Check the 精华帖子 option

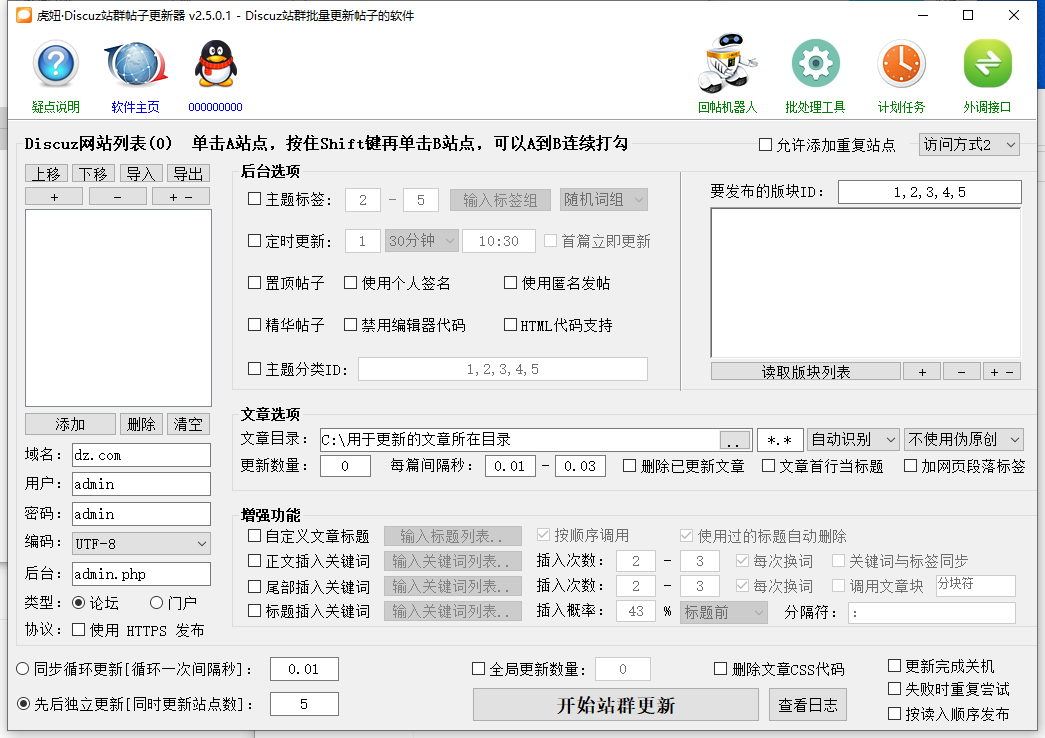pyautogui.click(x=254, y=325)
